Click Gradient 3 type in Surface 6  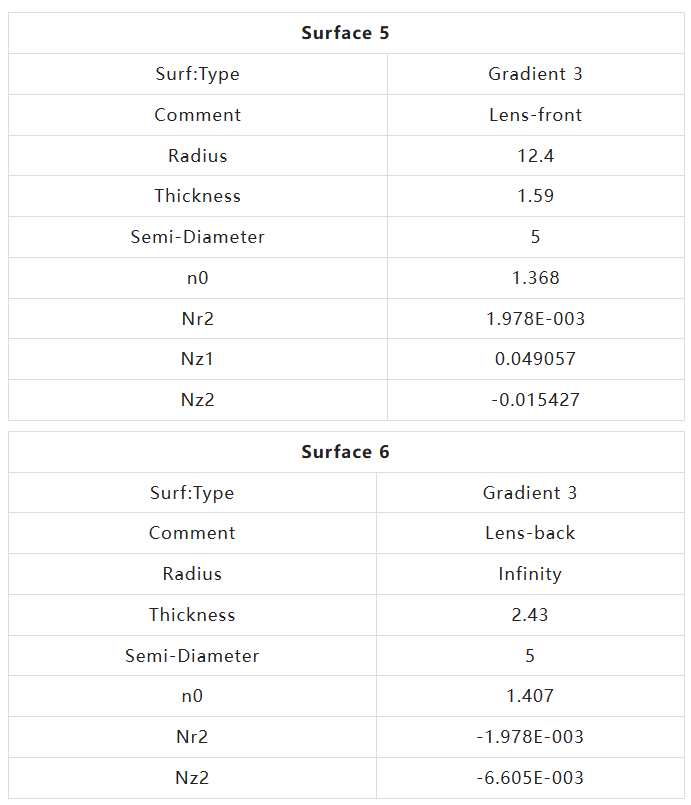pos(530,493)
